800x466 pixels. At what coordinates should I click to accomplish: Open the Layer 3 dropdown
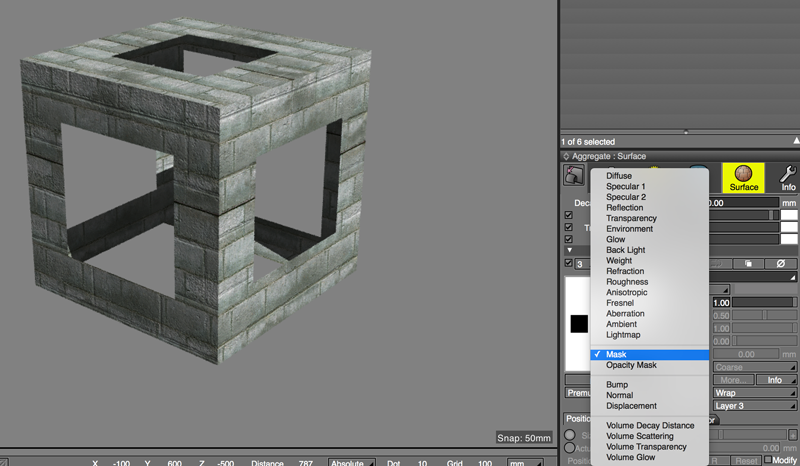755,406
